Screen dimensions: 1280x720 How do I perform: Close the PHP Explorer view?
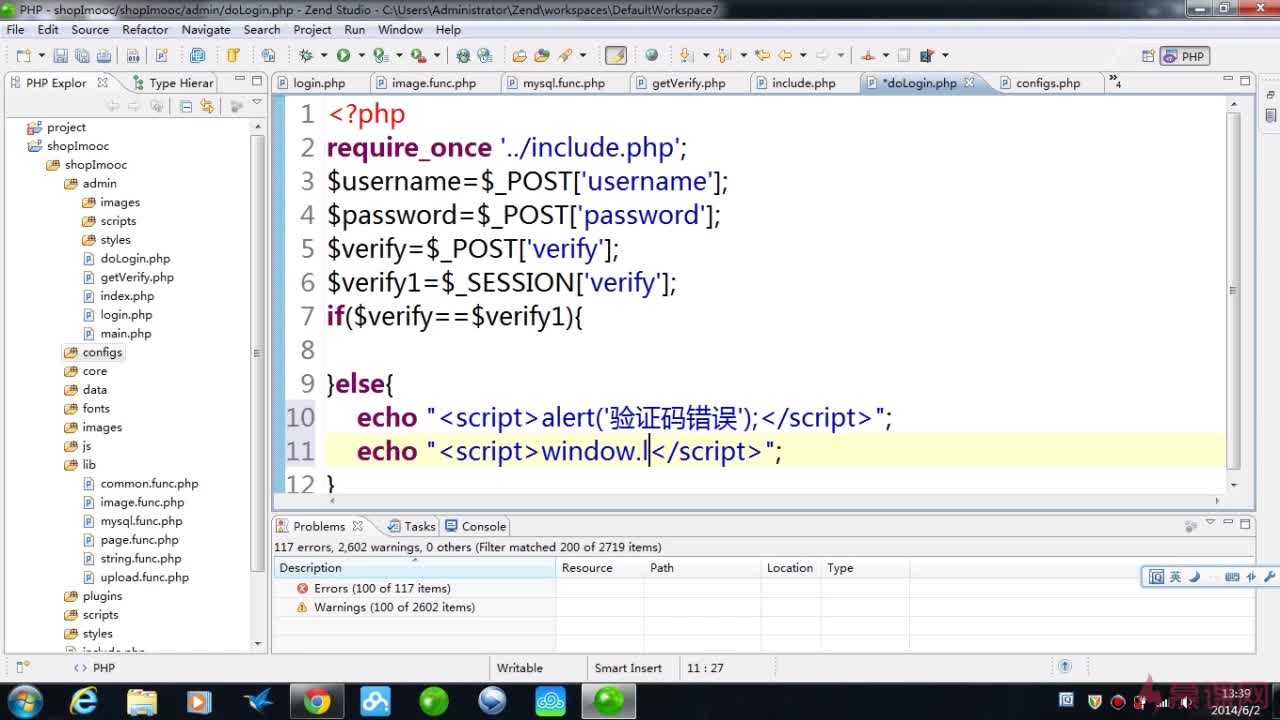102,83
